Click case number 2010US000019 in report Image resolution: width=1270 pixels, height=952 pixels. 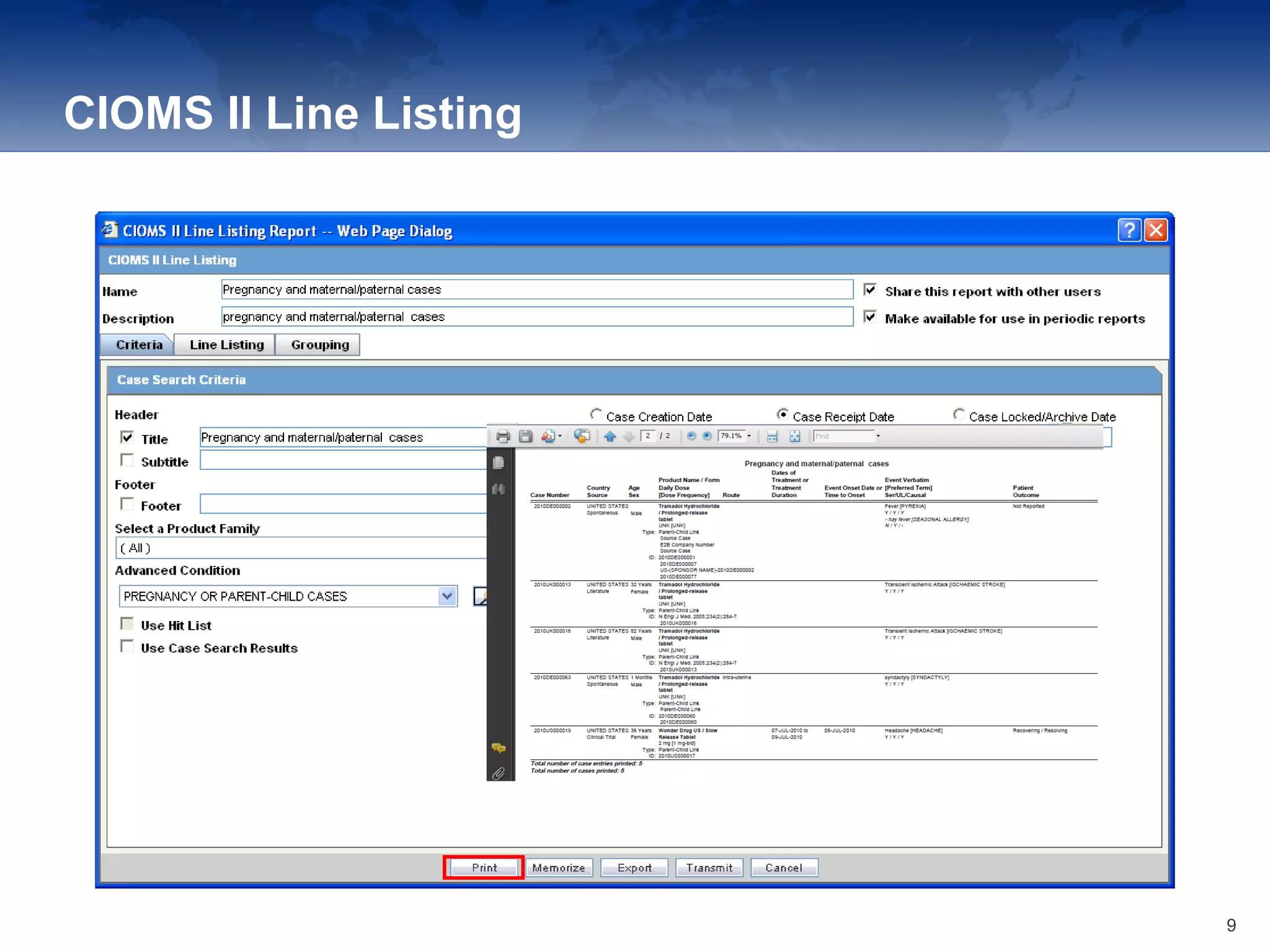coord(552,731)
